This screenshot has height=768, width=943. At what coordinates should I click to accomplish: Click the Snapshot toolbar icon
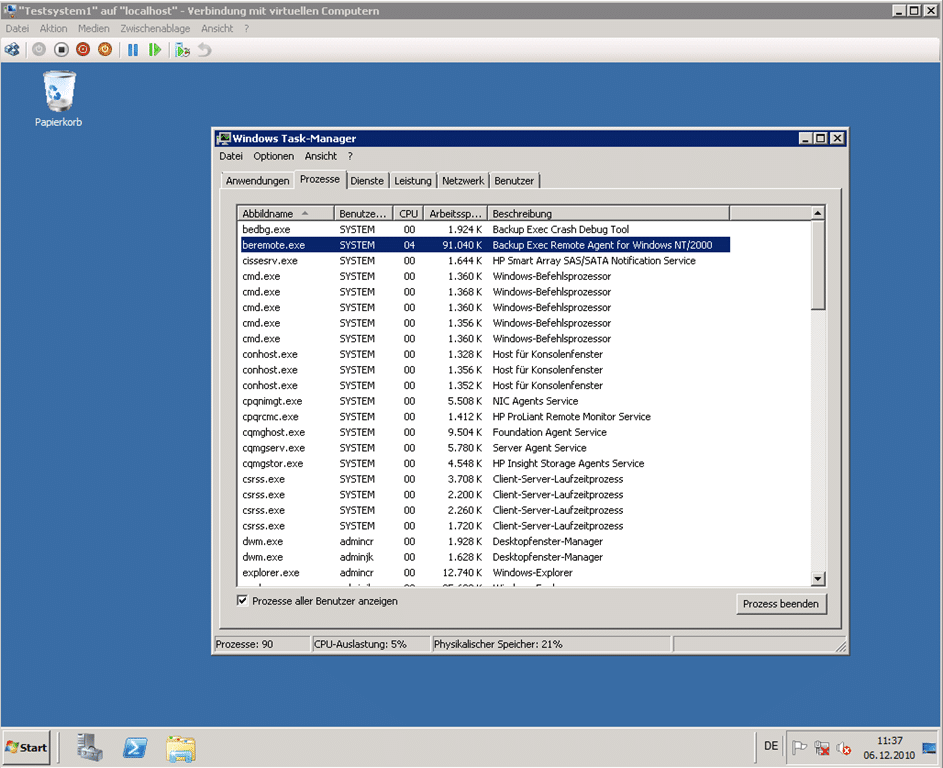[x=182, y=50]
